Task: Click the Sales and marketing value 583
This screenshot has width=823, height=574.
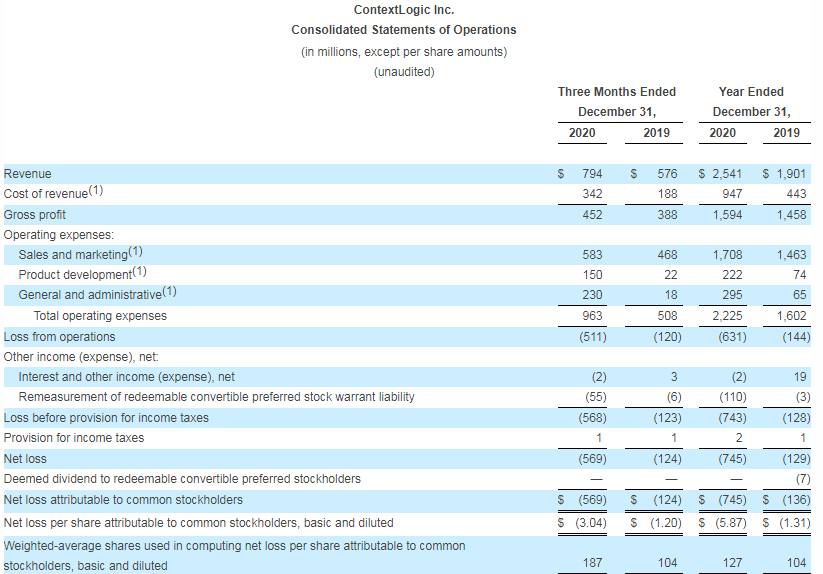Action: click(x=592, y=254)
